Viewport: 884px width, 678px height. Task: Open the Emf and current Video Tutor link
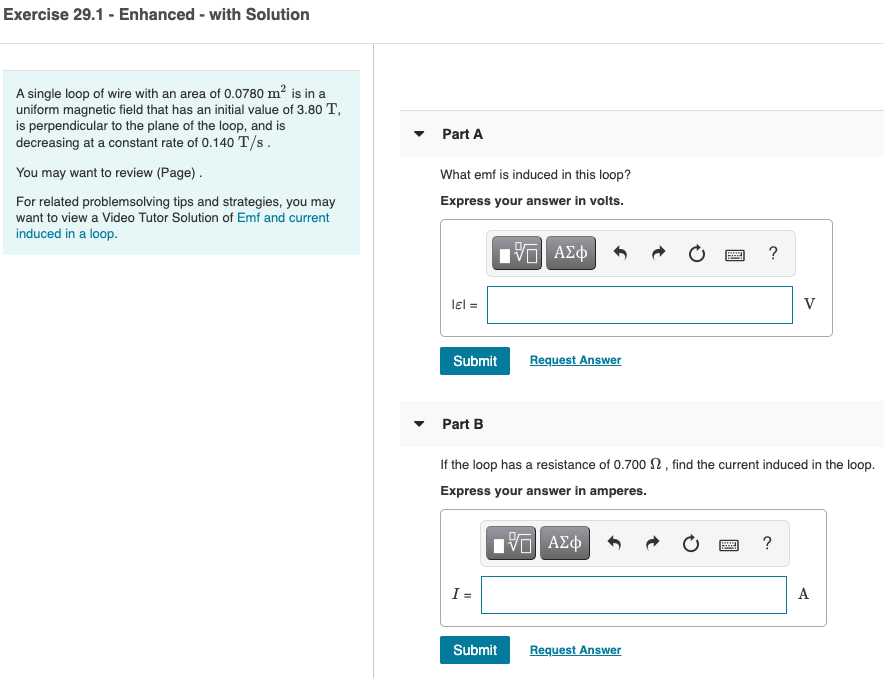(282, 218)
